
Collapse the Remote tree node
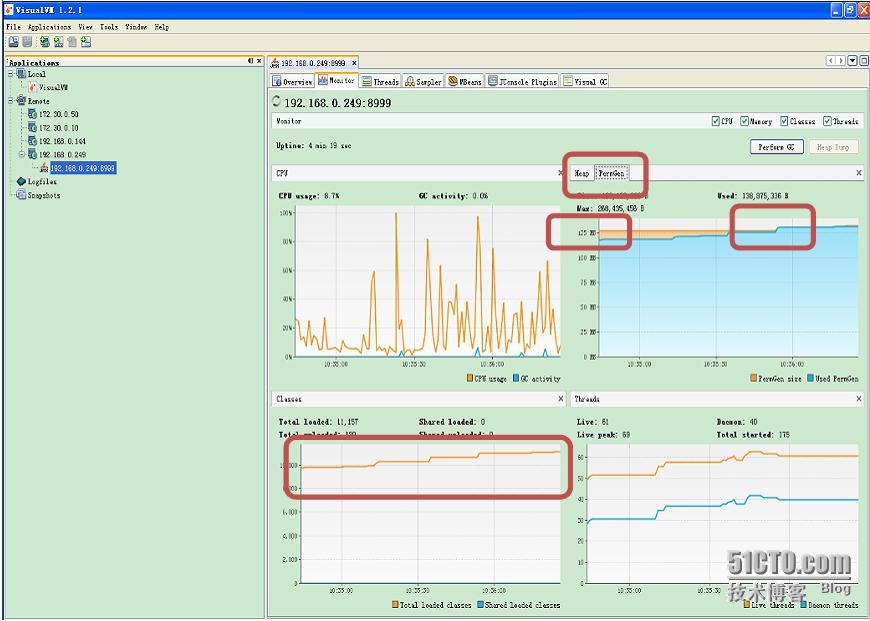click(11, 100)
